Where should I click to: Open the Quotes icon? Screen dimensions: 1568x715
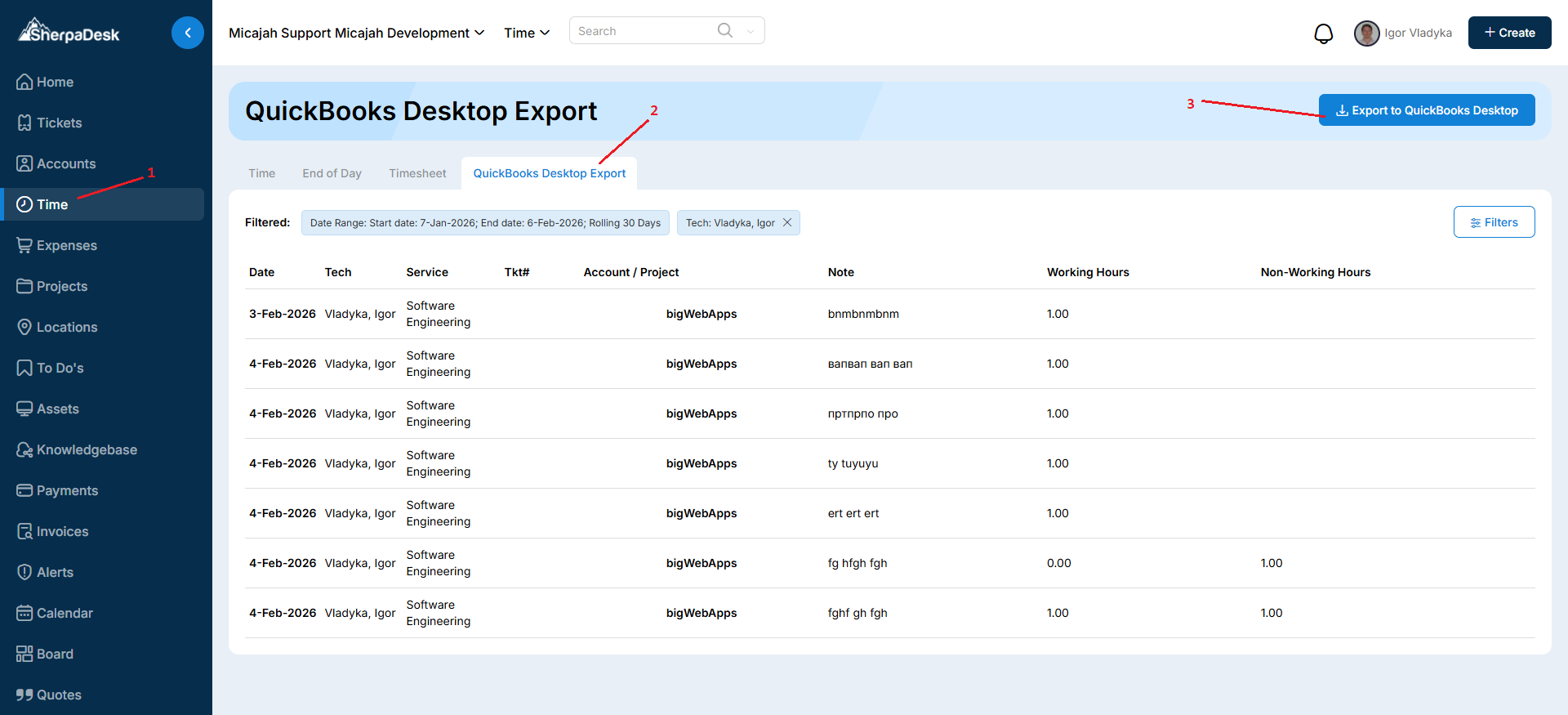pyautogui.click(x=24, y=695)
